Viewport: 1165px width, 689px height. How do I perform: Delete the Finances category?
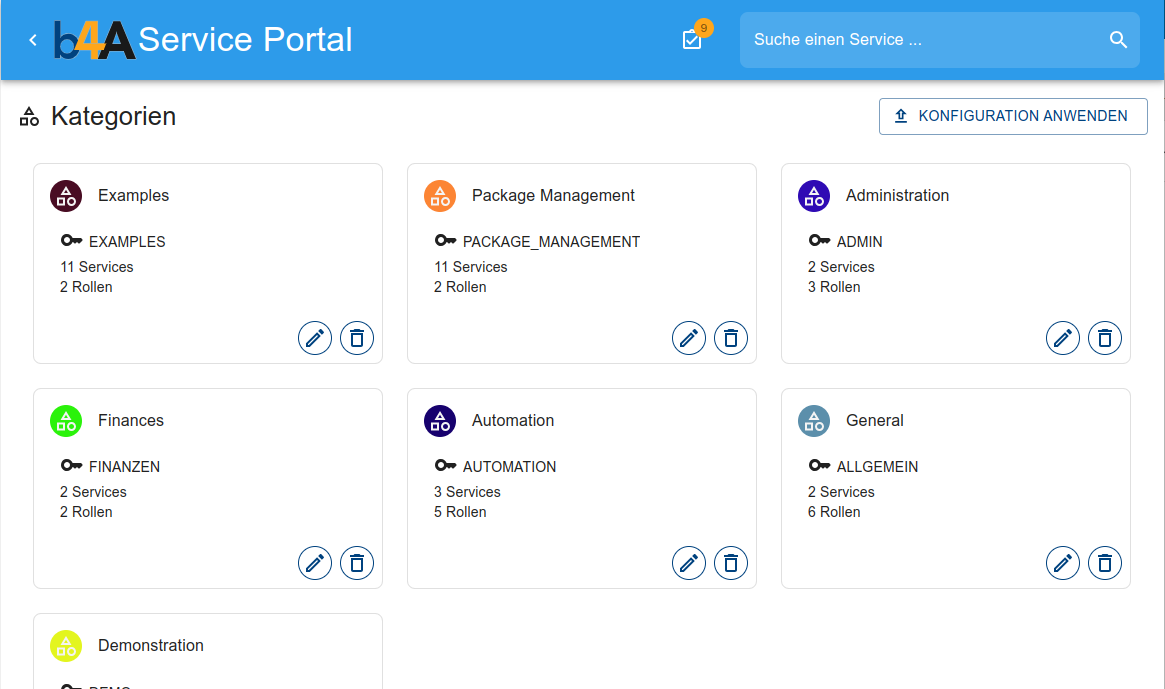coord(357,563)
